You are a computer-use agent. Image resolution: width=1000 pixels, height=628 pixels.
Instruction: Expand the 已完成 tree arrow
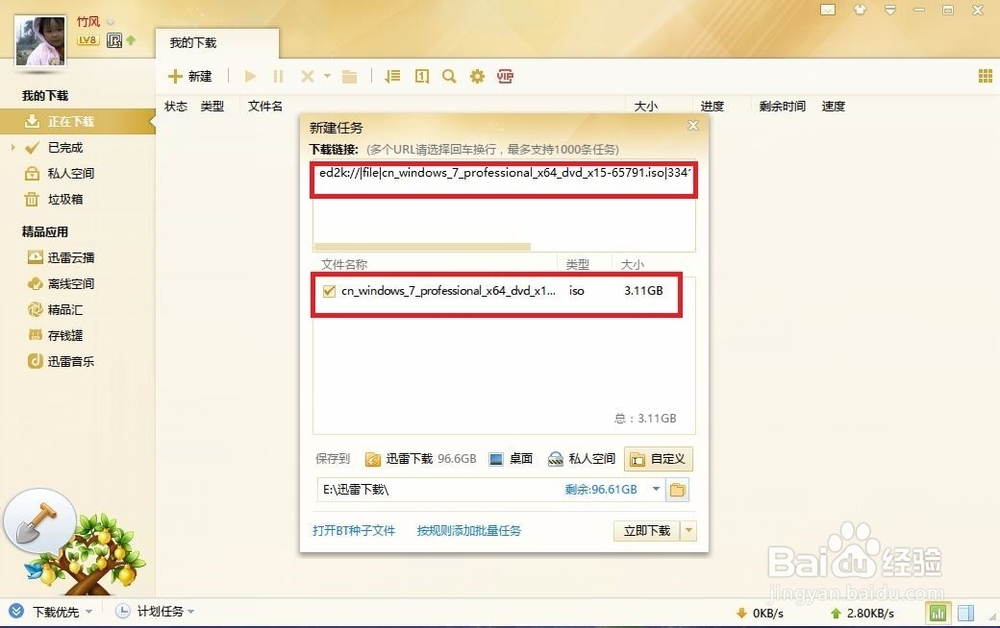click(12, 147)
